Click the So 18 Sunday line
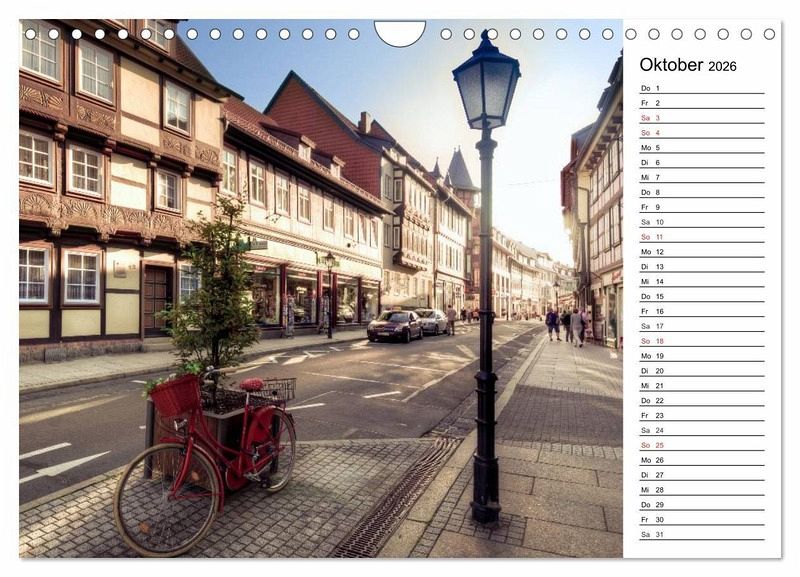This screenshot has width=800, height=577. click(701, 341)
